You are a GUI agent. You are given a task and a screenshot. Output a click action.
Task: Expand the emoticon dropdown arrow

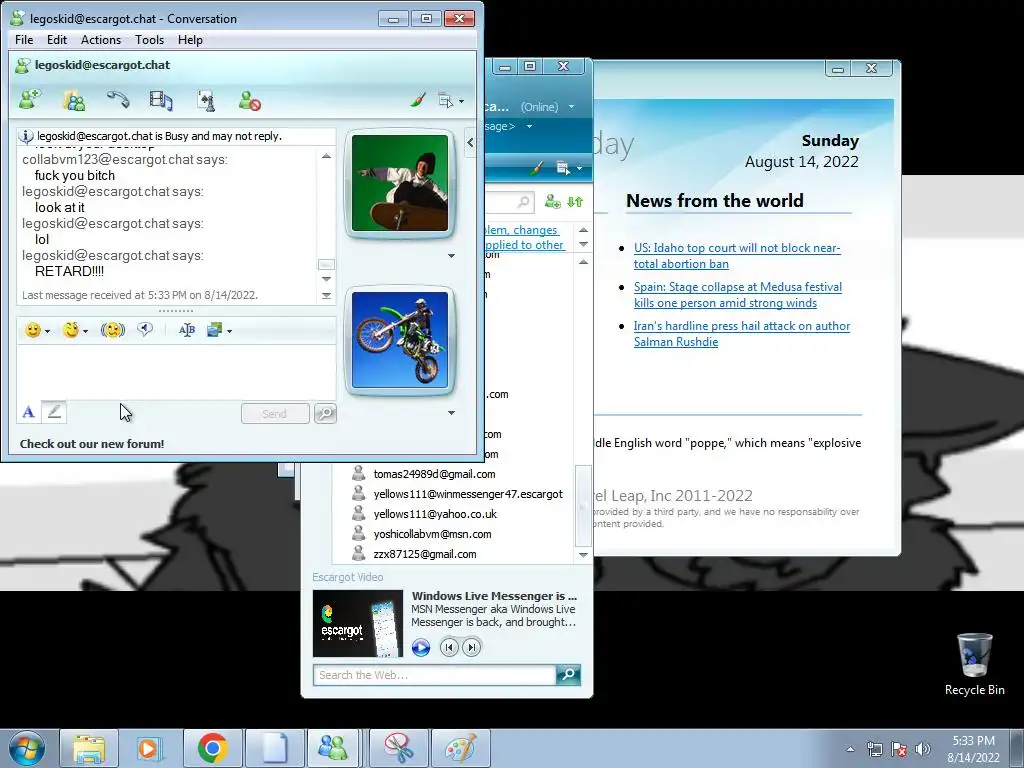[47, 332]
